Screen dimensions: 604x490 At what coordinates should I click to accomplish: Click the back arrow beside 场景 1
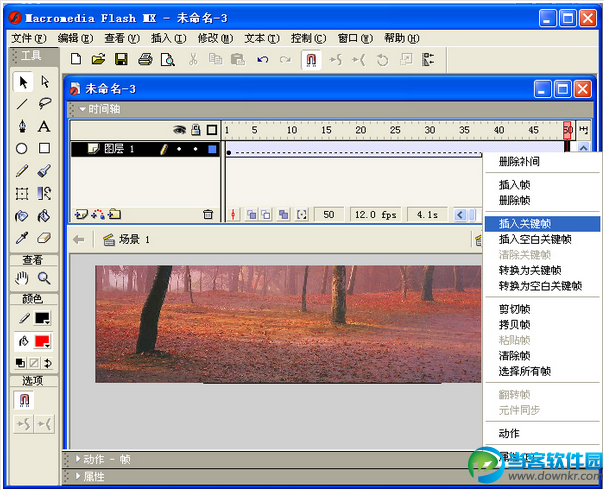(x=79, y=240)
